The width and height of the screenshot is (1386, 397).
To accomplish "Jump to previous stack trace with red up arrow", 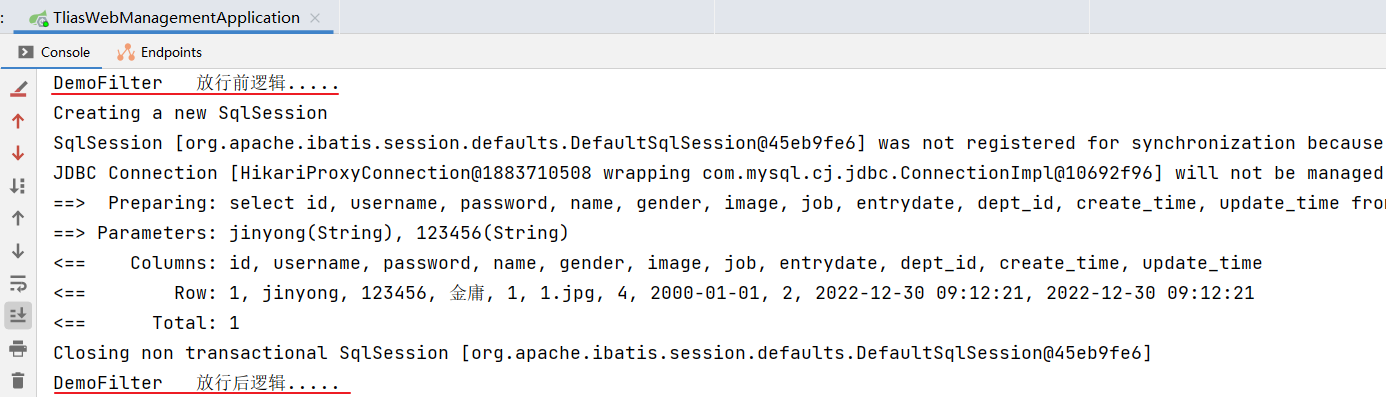I will pos(18,121).
